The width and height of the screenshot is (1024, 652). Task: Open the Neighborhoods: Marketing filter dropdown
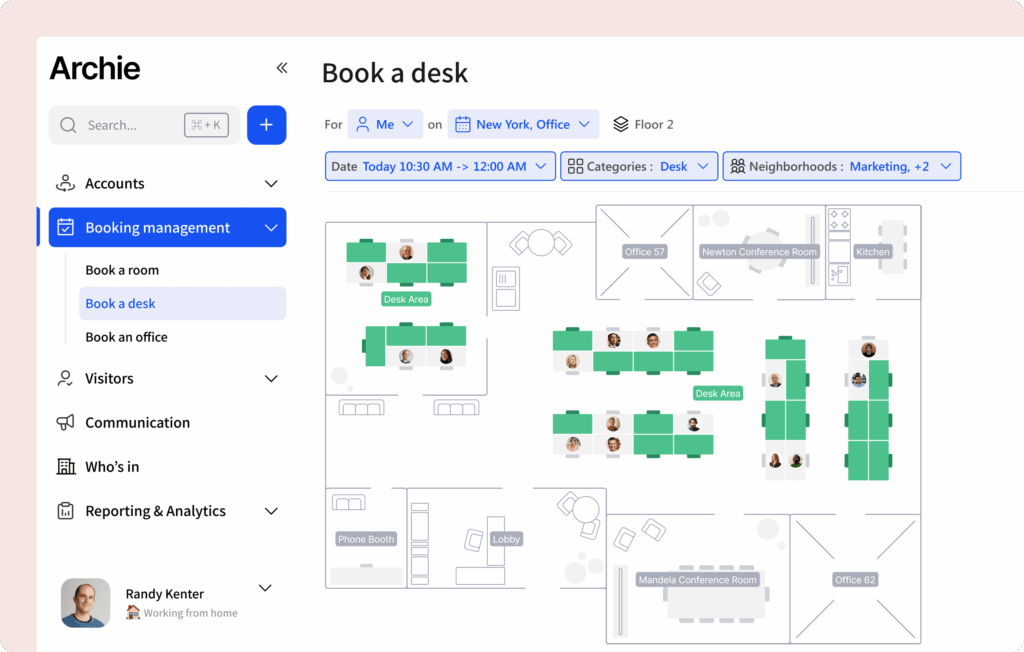point(841,166)
